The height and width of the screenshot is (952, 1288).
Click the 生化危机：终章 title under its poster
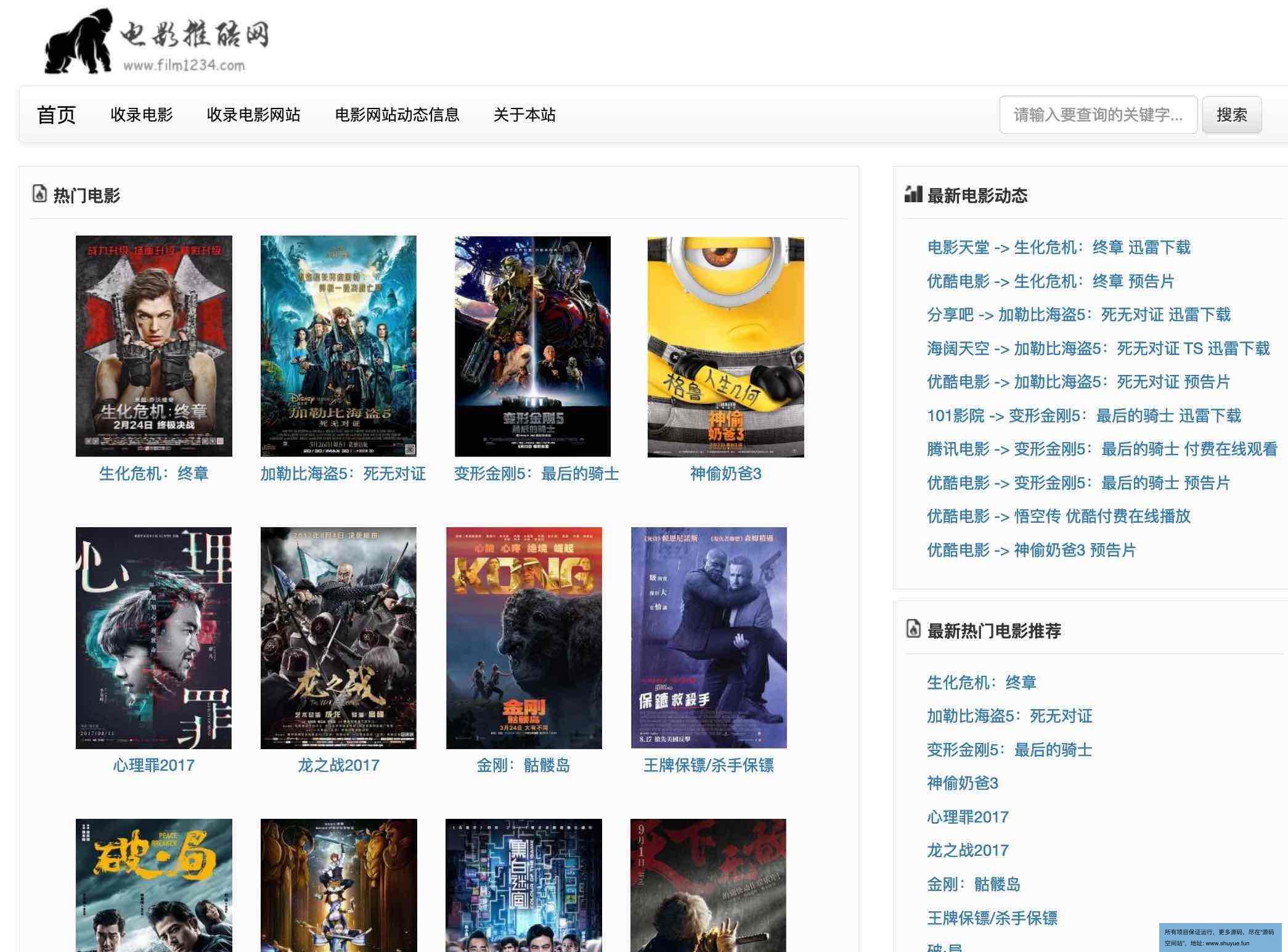tap(154, 474)
